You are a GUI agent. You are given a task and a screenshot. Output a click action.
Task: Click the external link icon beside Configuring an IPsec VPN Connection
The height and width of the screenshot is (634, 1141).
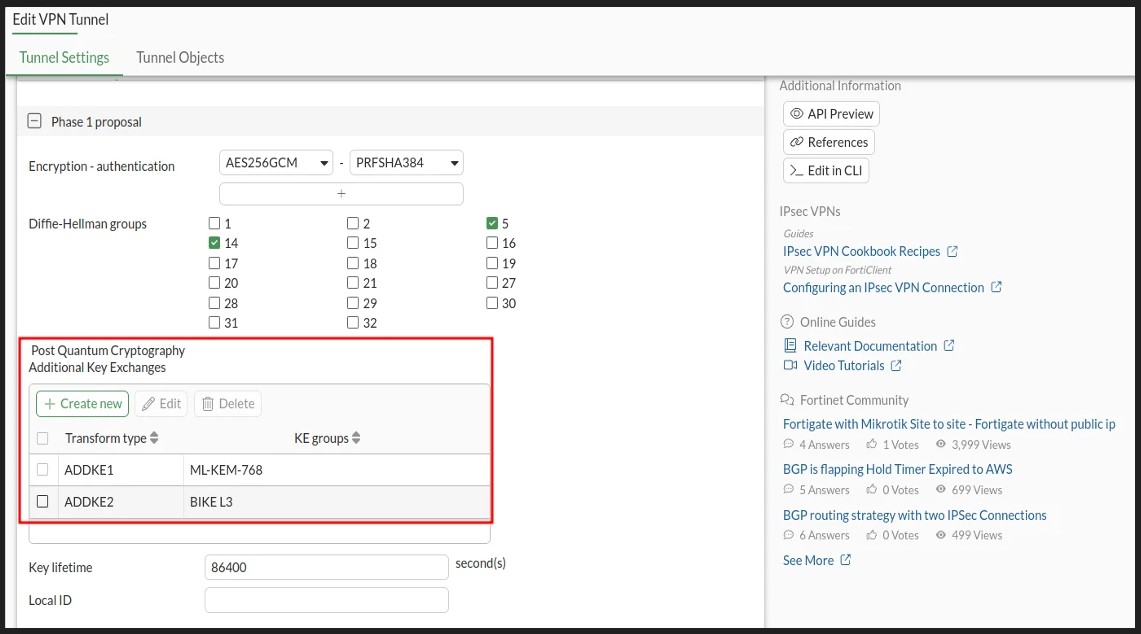click(996, 287)
